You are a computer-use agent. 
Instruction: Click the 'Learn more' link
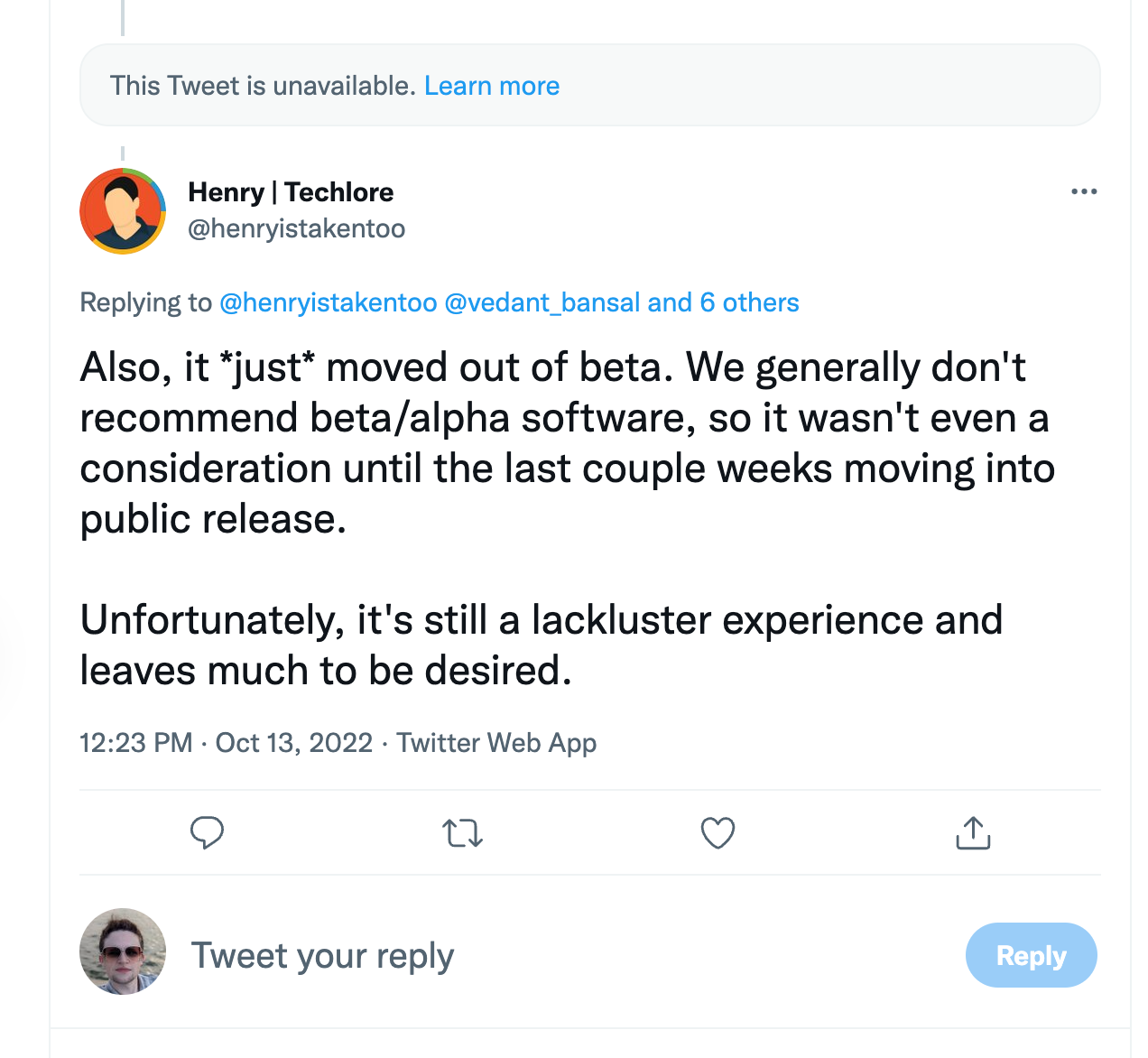click(x=492, y=86)
